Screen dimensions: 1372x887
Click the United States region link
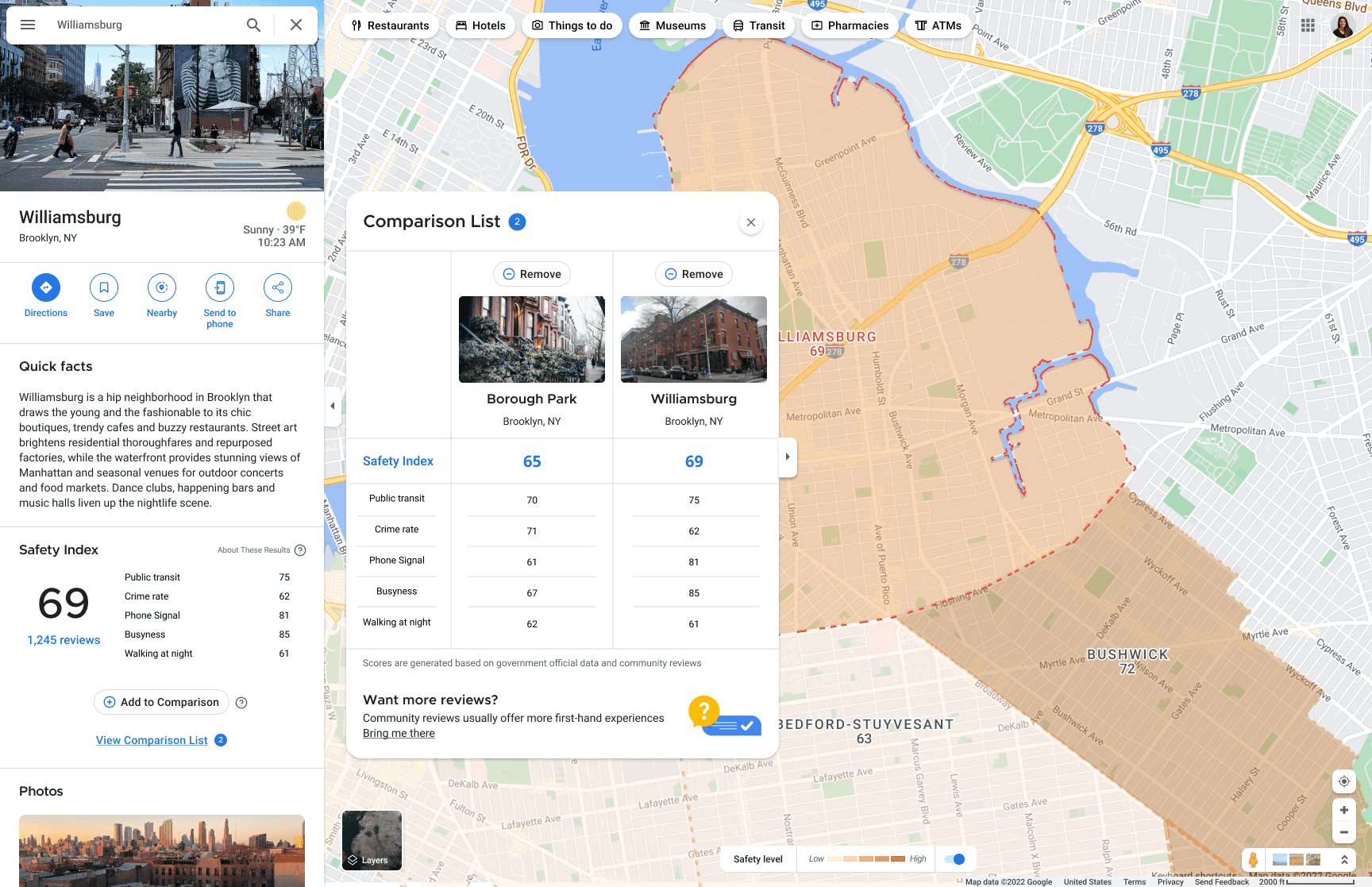1087,882
